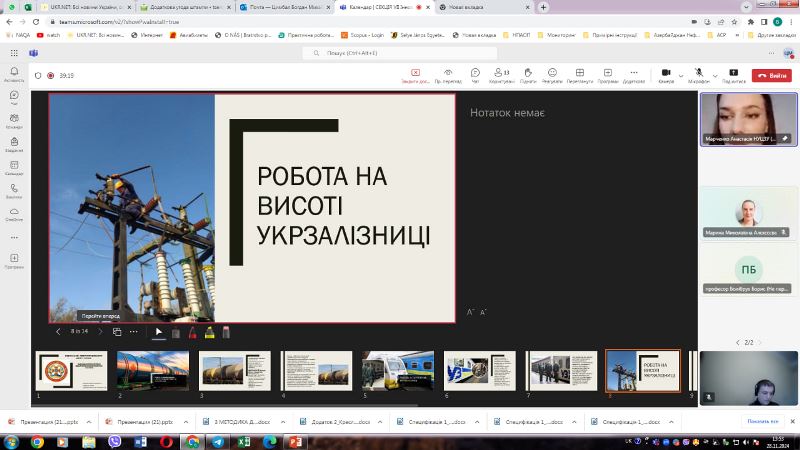Screen dimensions: 800x450
Task: Open more meeting actions ellipsis
Action: point(634,76)
